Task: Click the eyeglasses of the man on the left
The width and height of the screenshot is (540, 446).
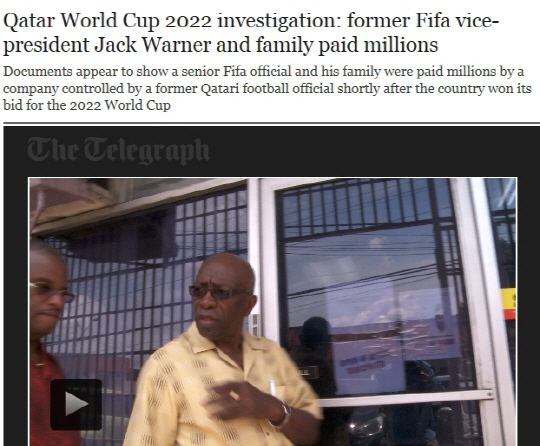Action: pyautogui.click(x=52, y=291)
